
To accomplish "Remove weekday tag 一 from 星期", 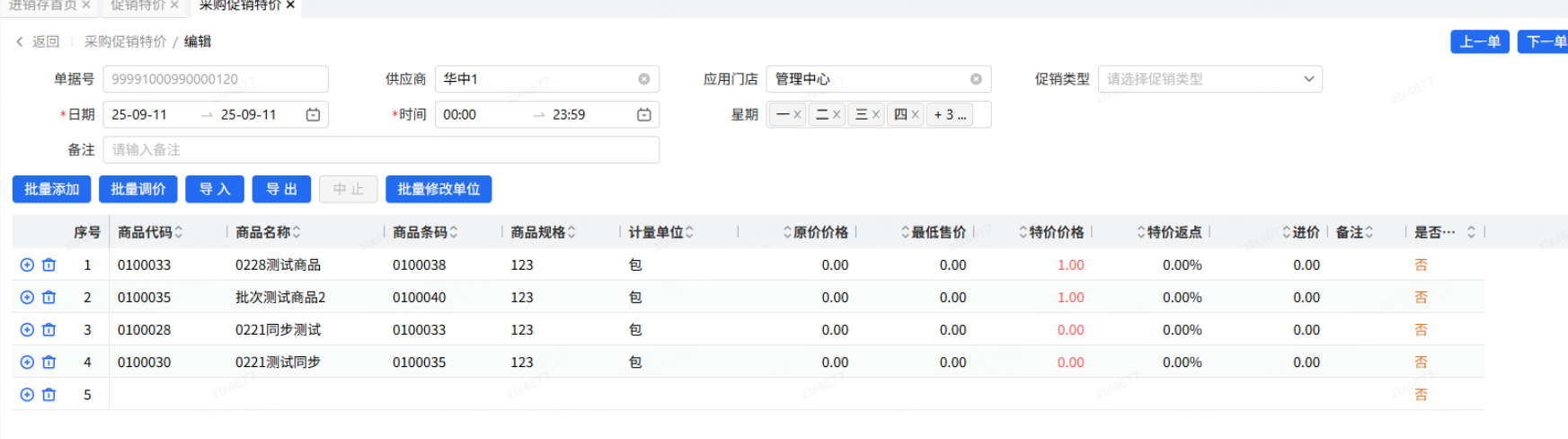I will [x=797, y=114].
